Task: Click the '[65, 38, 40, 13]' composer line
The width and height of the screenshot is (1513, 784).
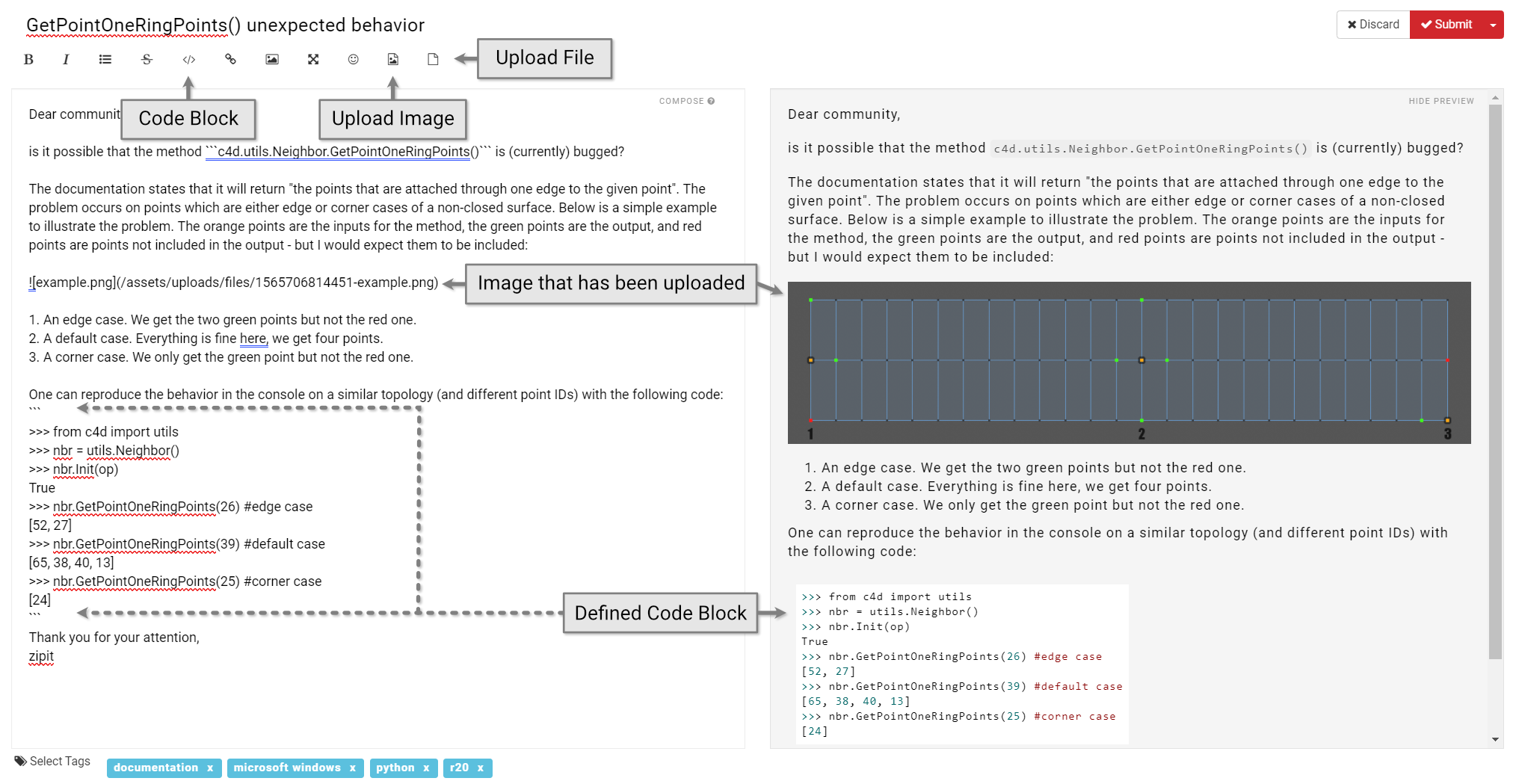Action: 71,563
